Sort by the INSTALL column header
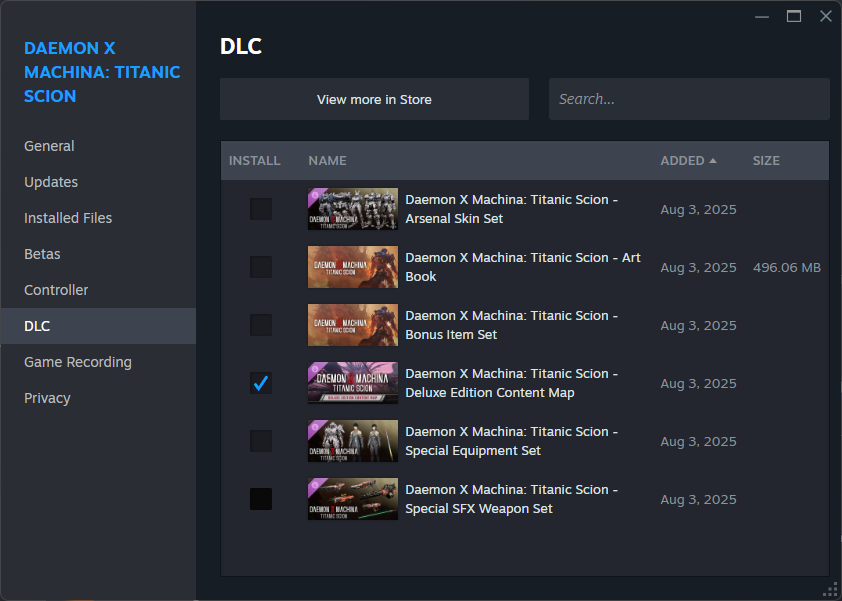 (x=255, y=161)
